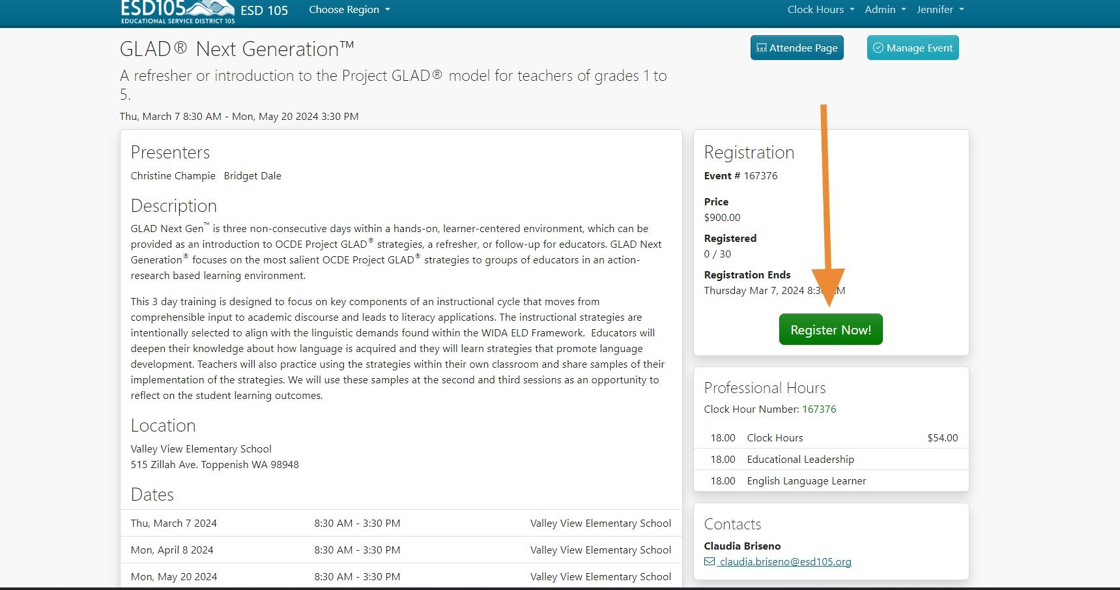The height and width of the screenshot is (590, 1120).
Task: Open the Jennifer user menu
Action: click(940, 9)
